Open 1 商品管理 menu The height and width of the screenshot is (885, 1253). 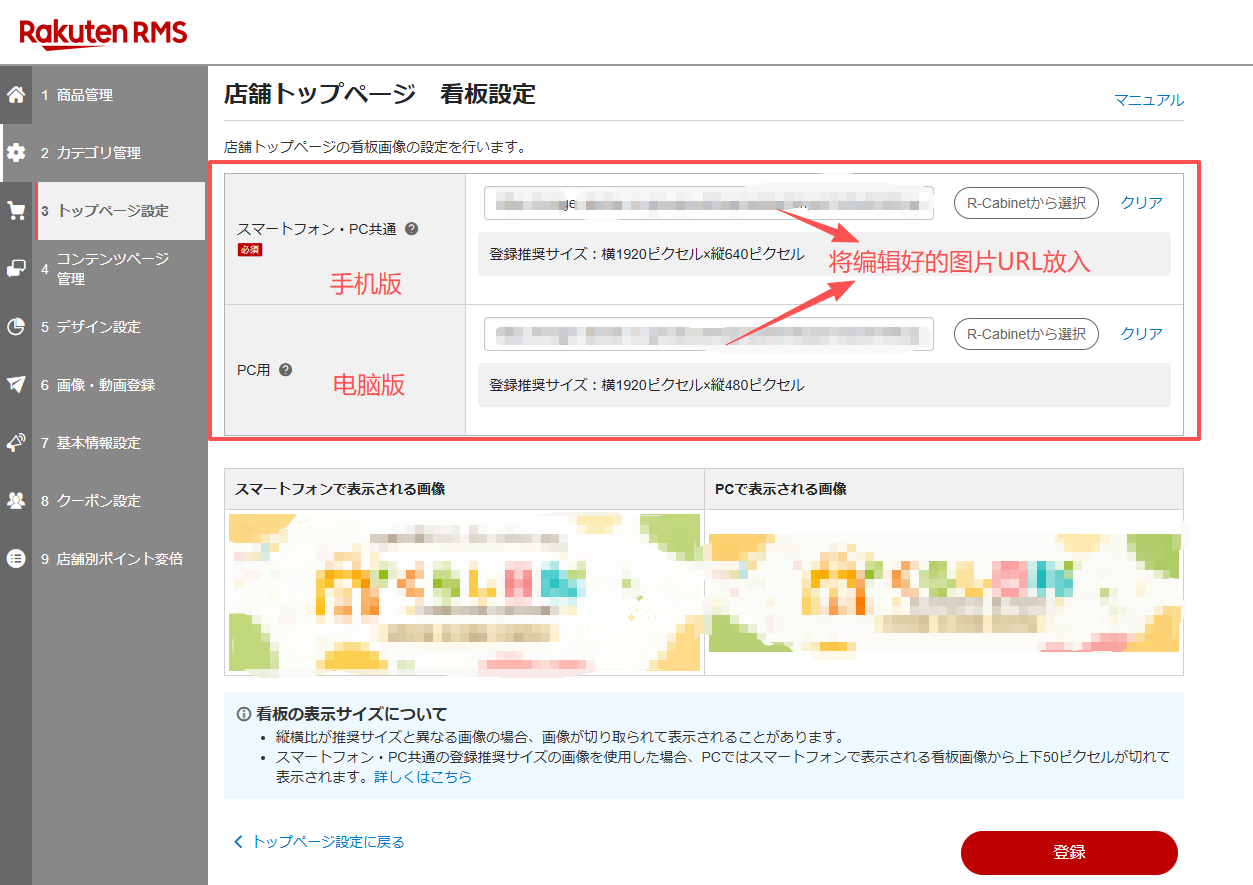pos(119,95)
